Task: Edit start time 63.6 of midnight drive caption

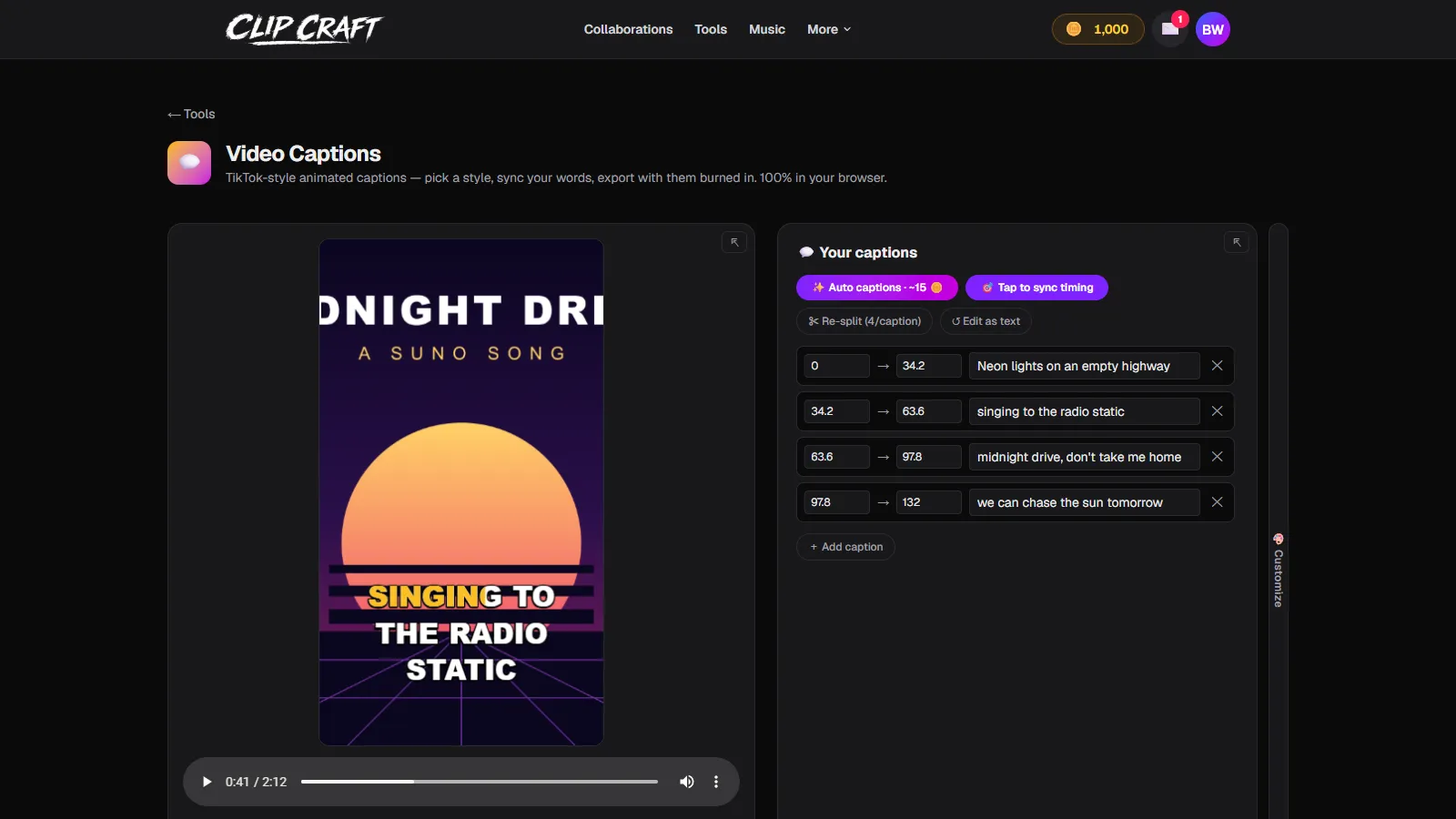Action: tap(836, 457)
